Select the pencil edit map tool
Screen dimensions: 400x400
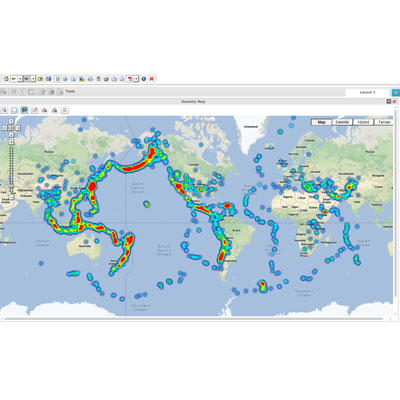(34, 110)
